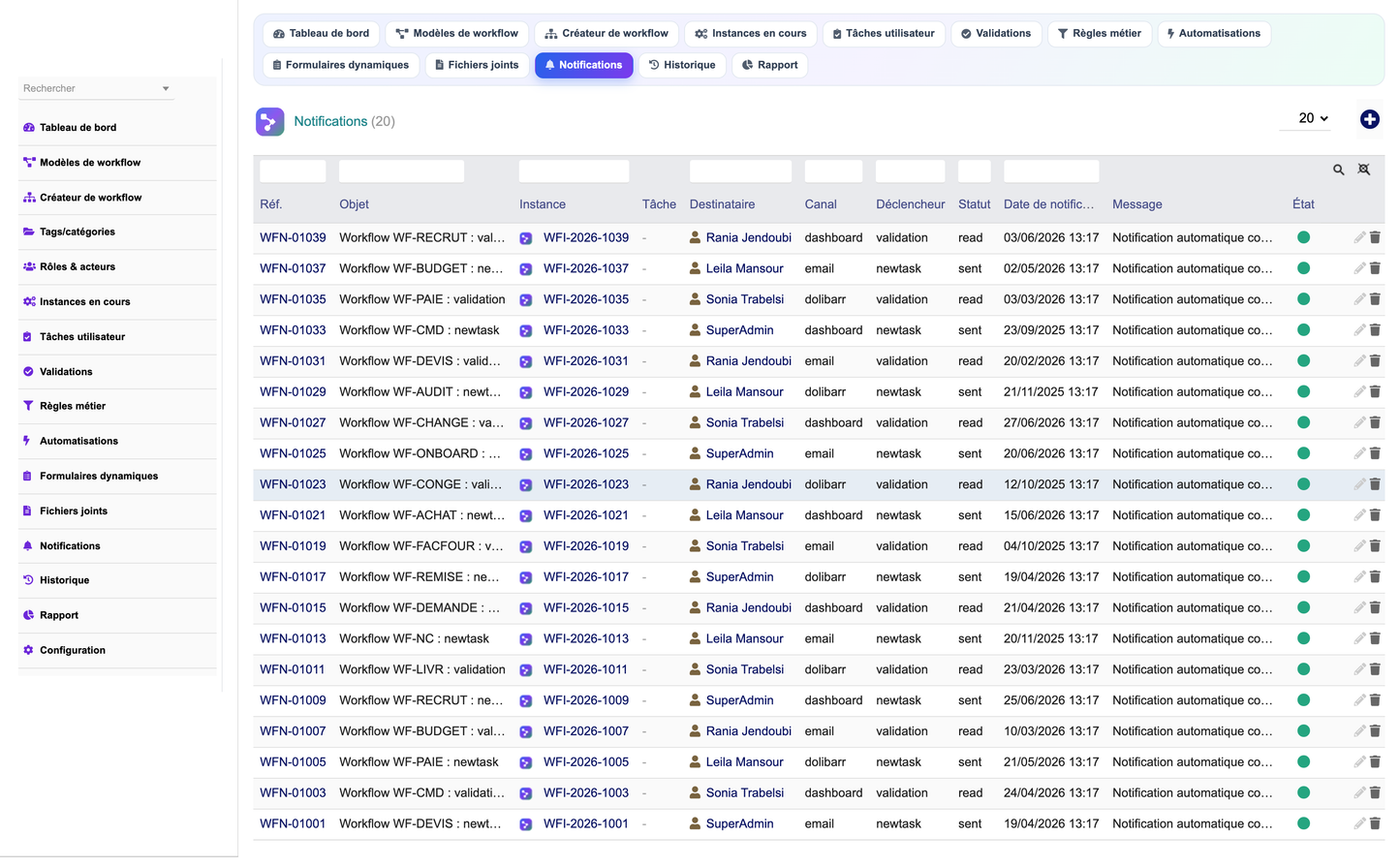
Task: Open the Déclencheur column filter field
Action: pyautogui.click(x=910, y=171)
